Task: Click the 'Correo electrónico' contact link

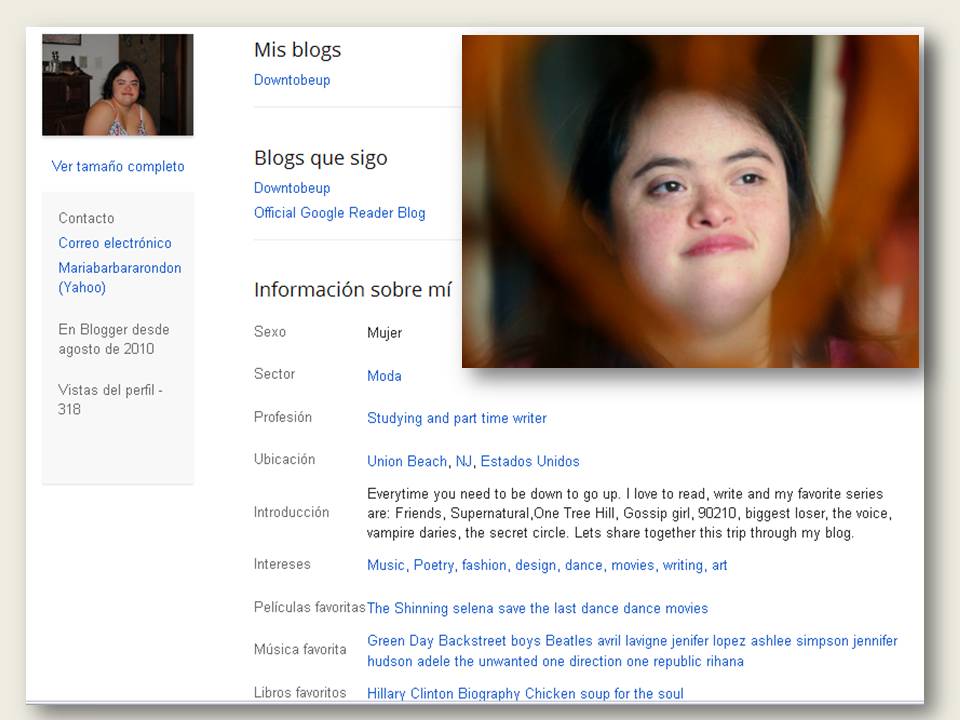Action: (x=115, y=243)
